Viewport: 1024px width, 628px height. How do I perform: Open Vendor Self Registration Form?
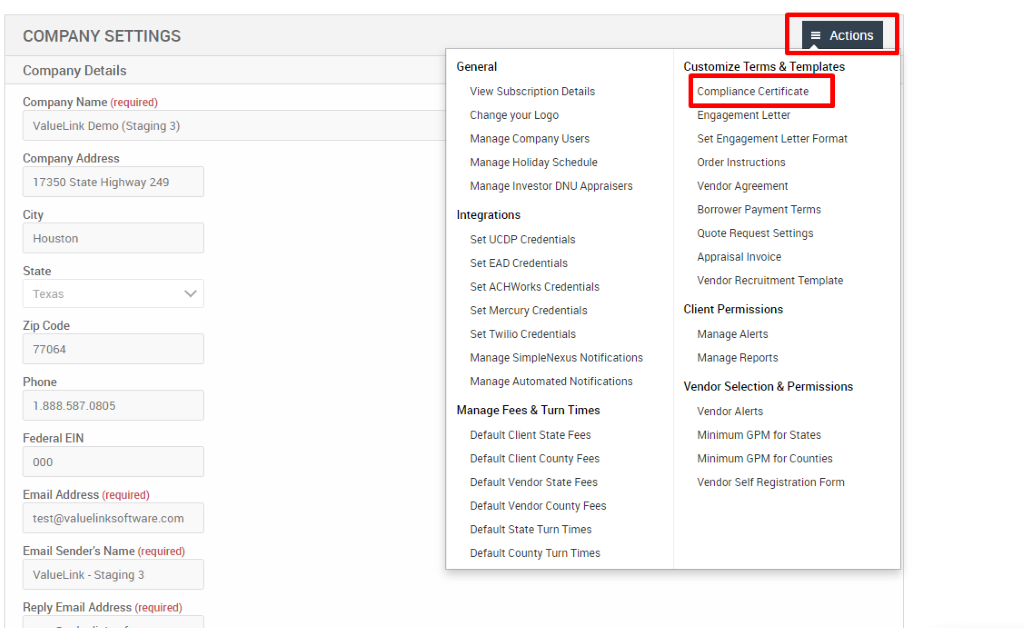tap(770, 482)
